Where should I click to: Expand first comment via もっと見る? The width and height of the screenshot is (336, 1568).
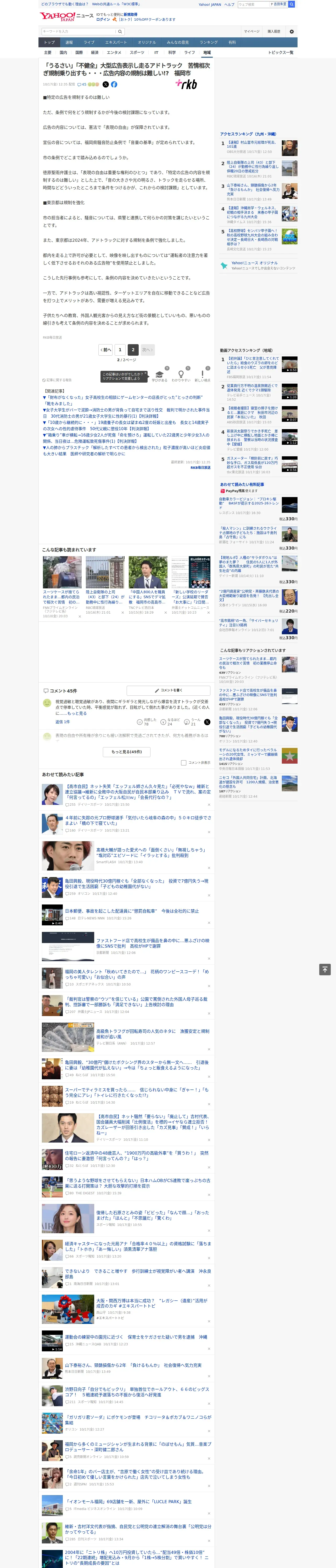coord(77,713)
